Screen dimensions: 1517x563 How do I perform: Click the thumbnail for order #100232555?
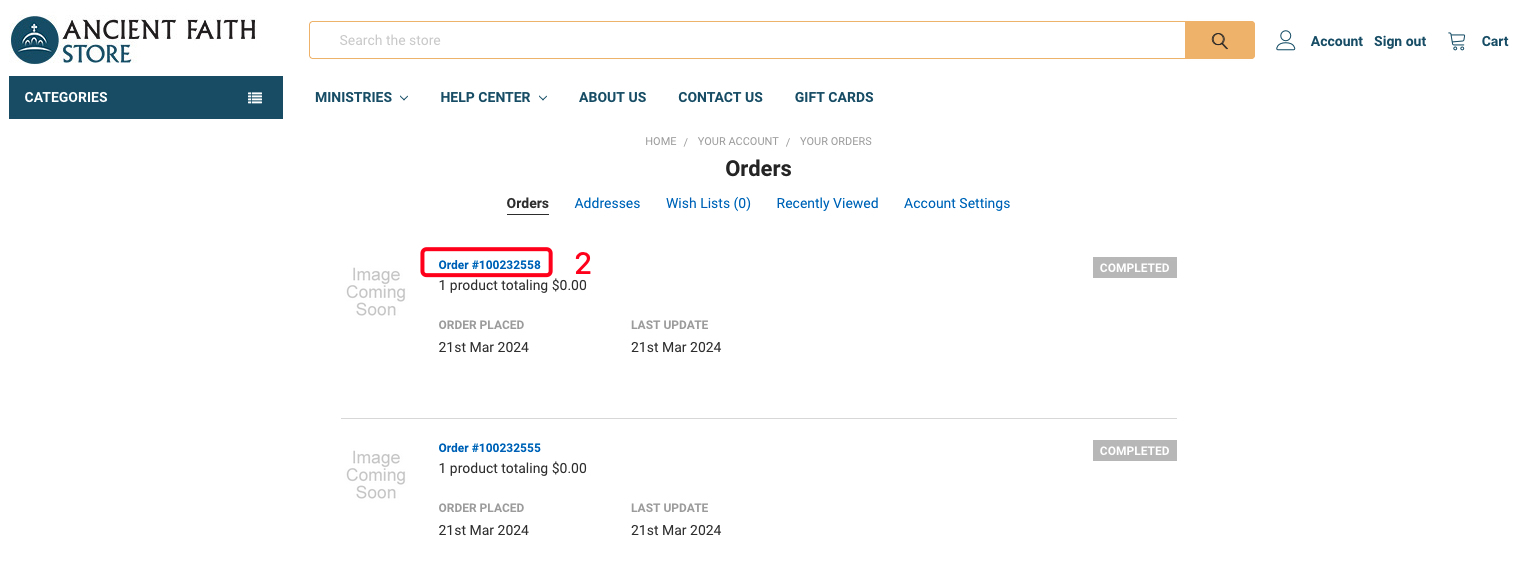coord(376,475)
